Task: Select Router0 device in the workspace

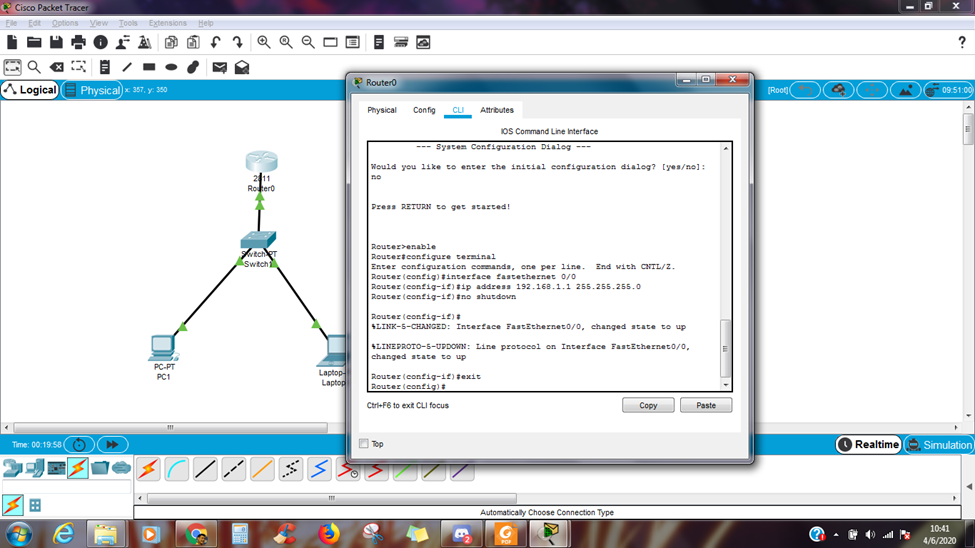Action: (x=261, y=162)
